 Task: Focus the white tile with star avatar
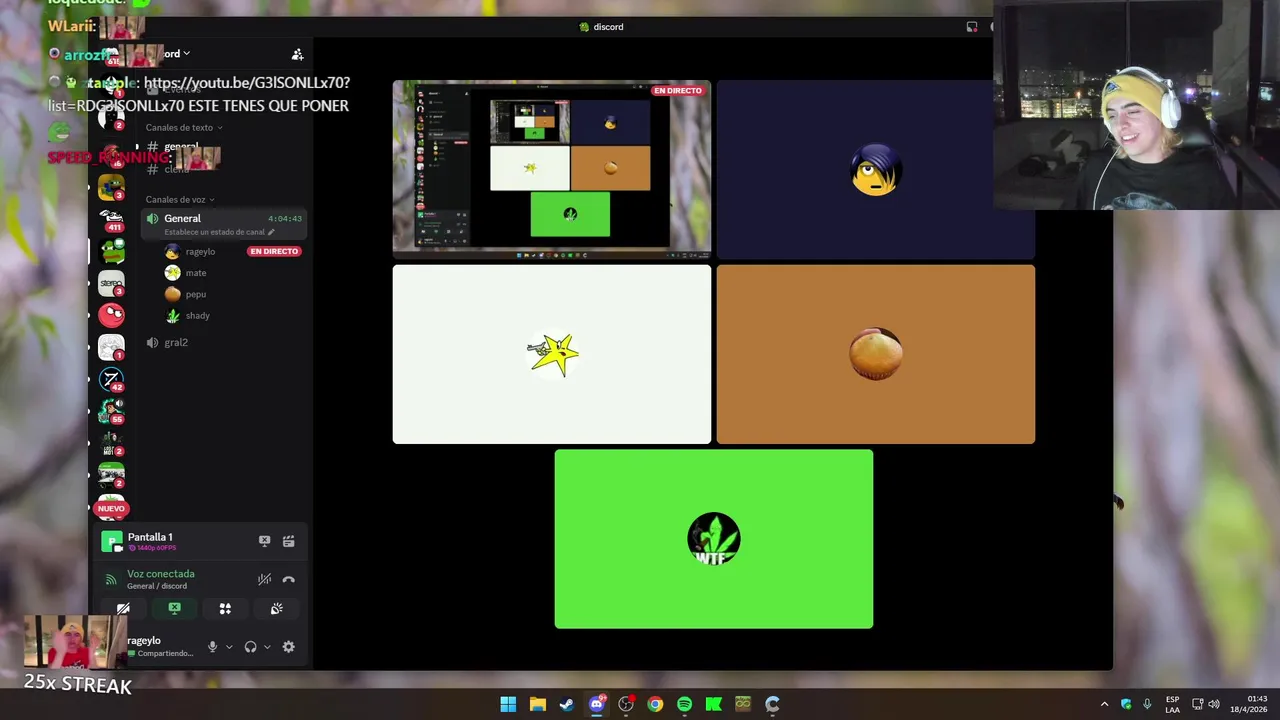552,354
